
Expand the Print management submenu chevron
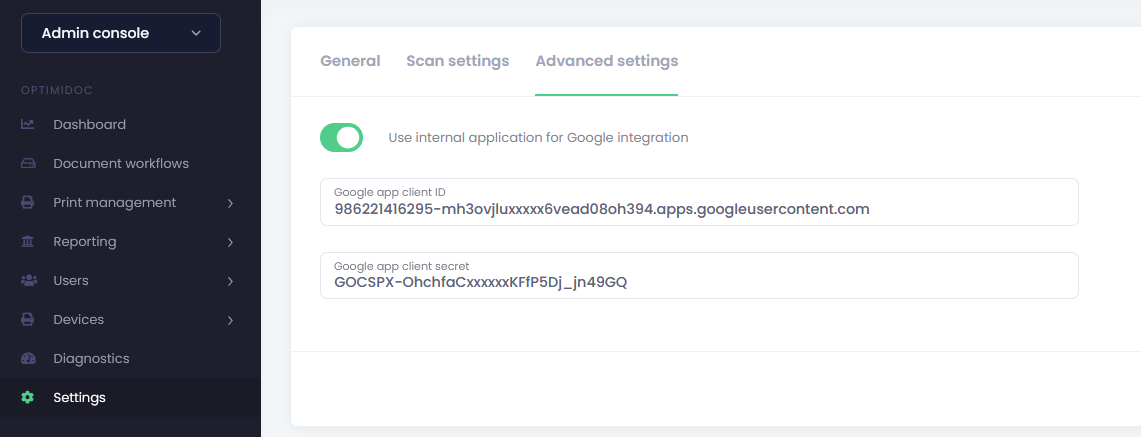click(230, 203)
